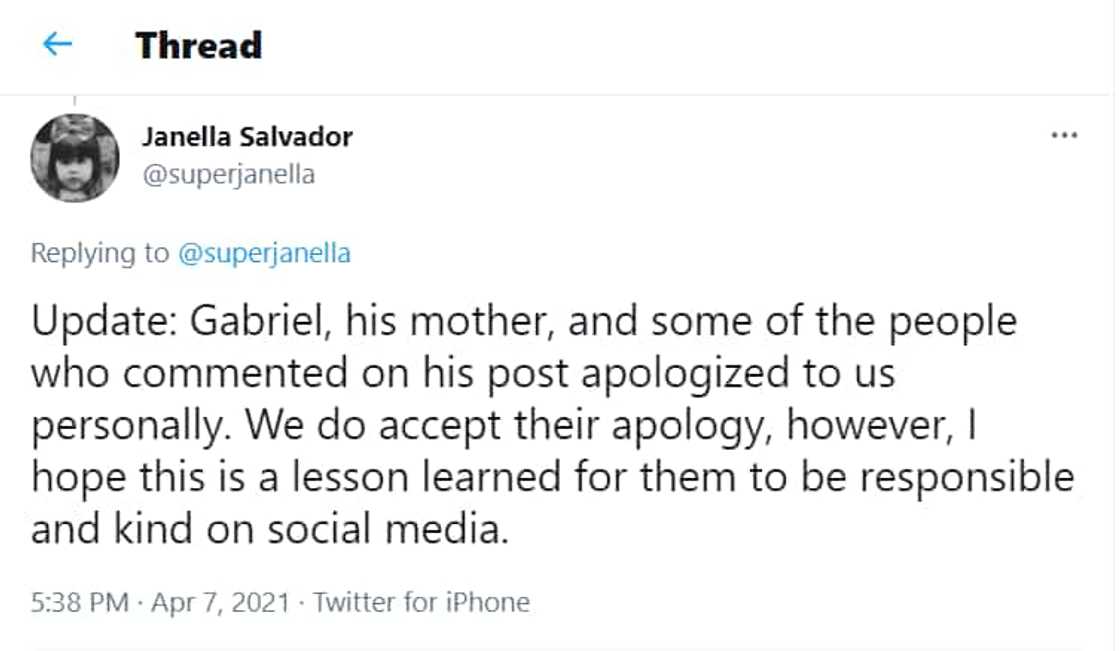The image size is (1120, 651).
Task: Click the Janella Salvador display name
Action: point(246,136)
